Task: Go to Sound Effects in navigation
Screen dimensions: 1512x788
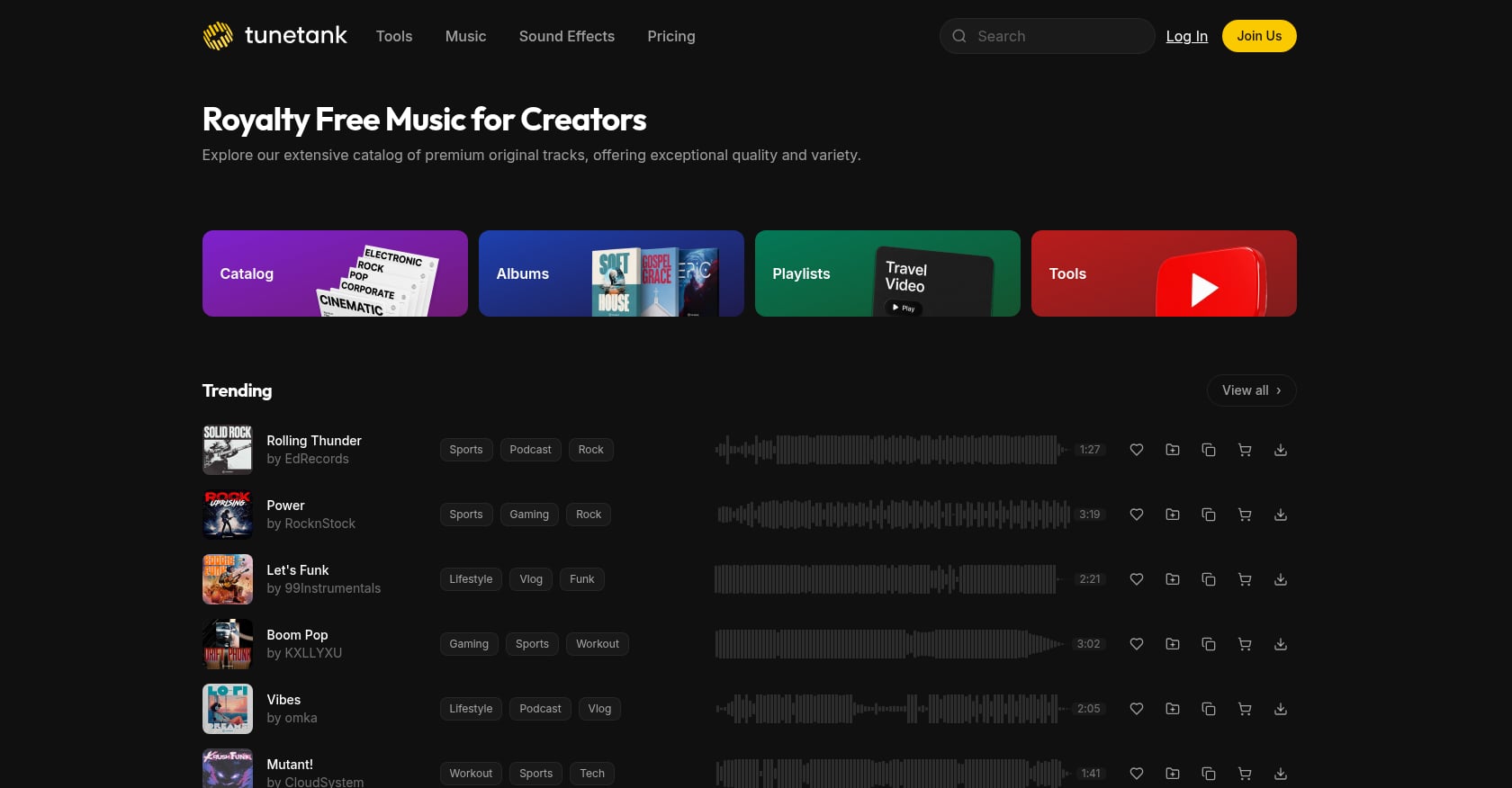Action: click(x=567, y=36)
